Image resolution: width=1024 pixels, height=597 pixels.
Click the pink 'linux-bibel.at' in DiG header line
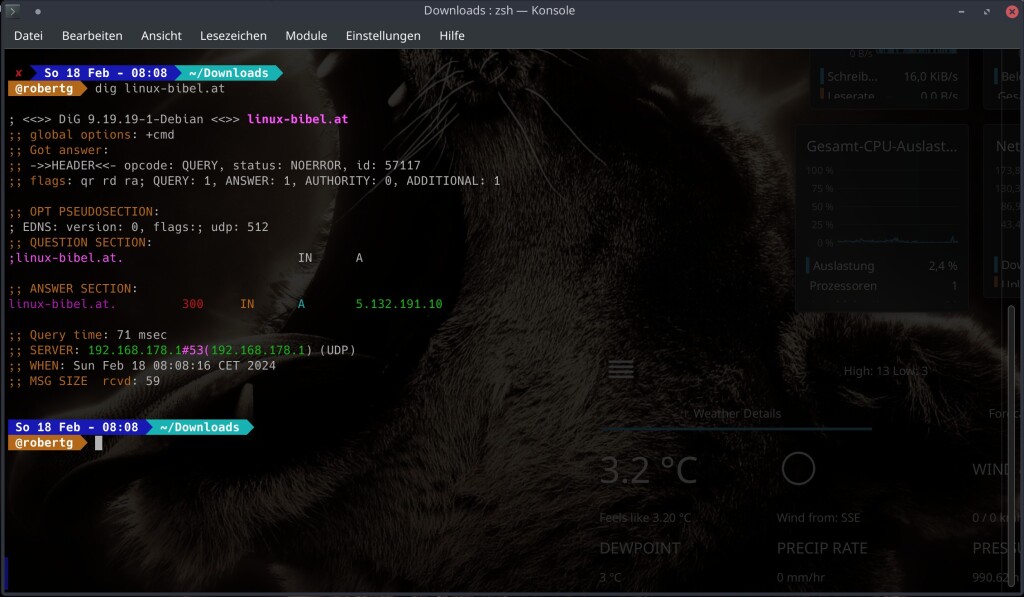click(x=298, y=119)
